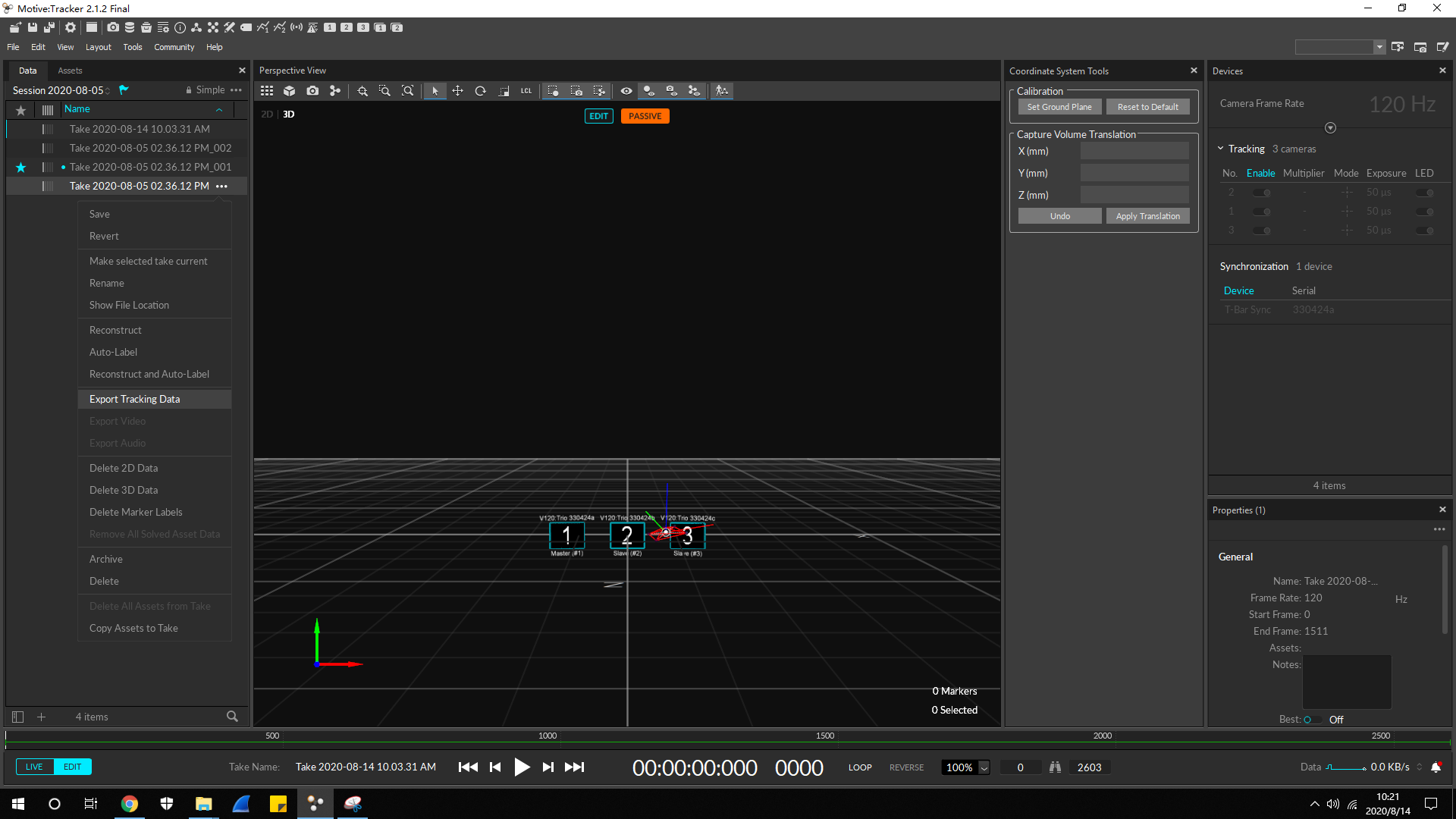Click the LCL local coordinate button
1456x819 pixels.
526,91
